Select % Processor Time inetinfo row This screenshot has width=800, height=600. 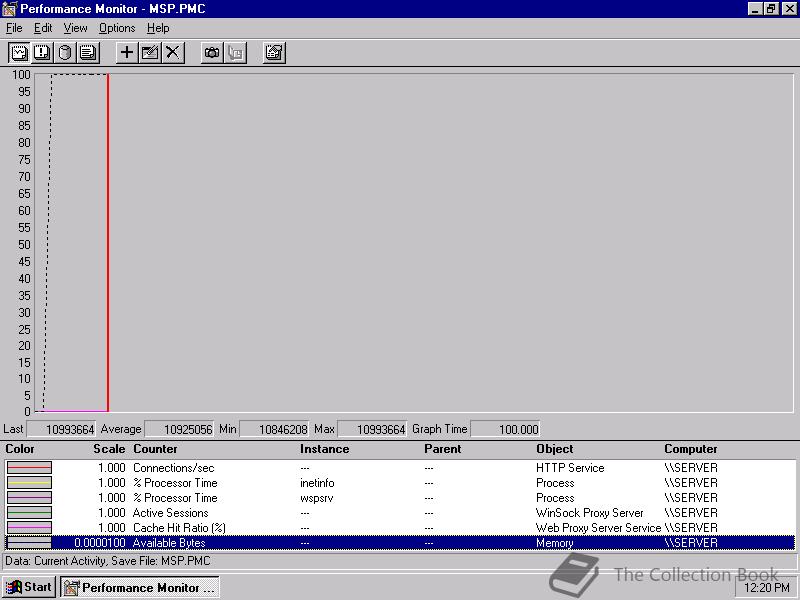(400, 483)
